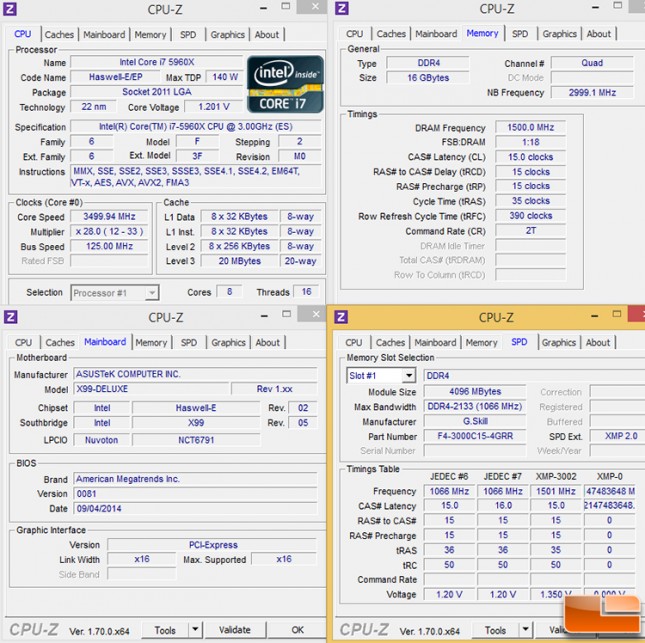This screenshot has width=645, height=643.
Task: Click the Channel # Quad value
Action: (x=592, y=63)
